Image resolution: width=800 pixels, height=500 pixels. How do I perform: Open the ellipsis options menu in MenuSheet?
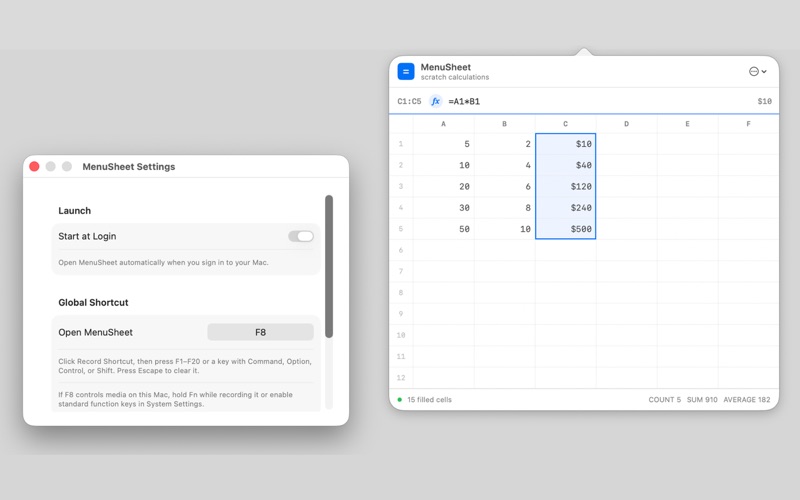click(x=757, y=71)
